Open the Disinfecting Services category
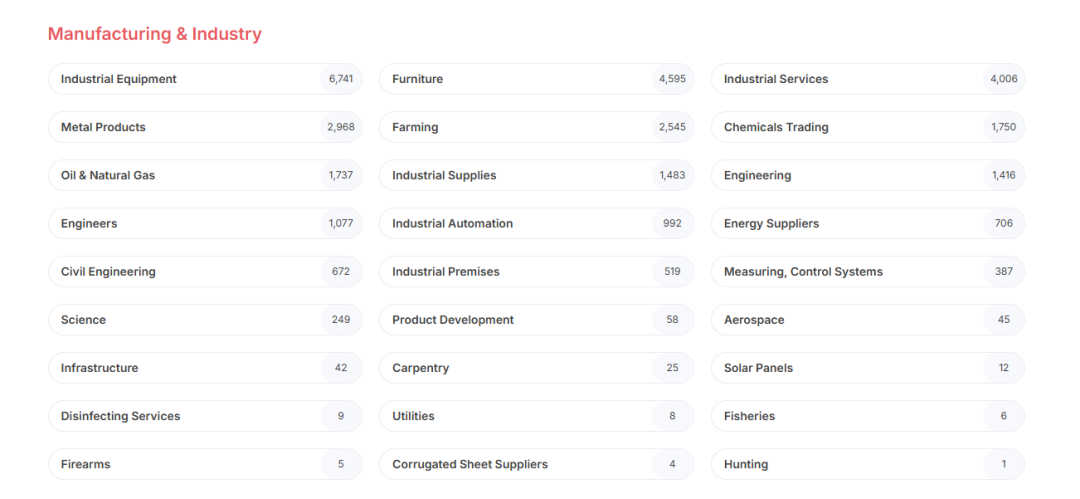 205,416
